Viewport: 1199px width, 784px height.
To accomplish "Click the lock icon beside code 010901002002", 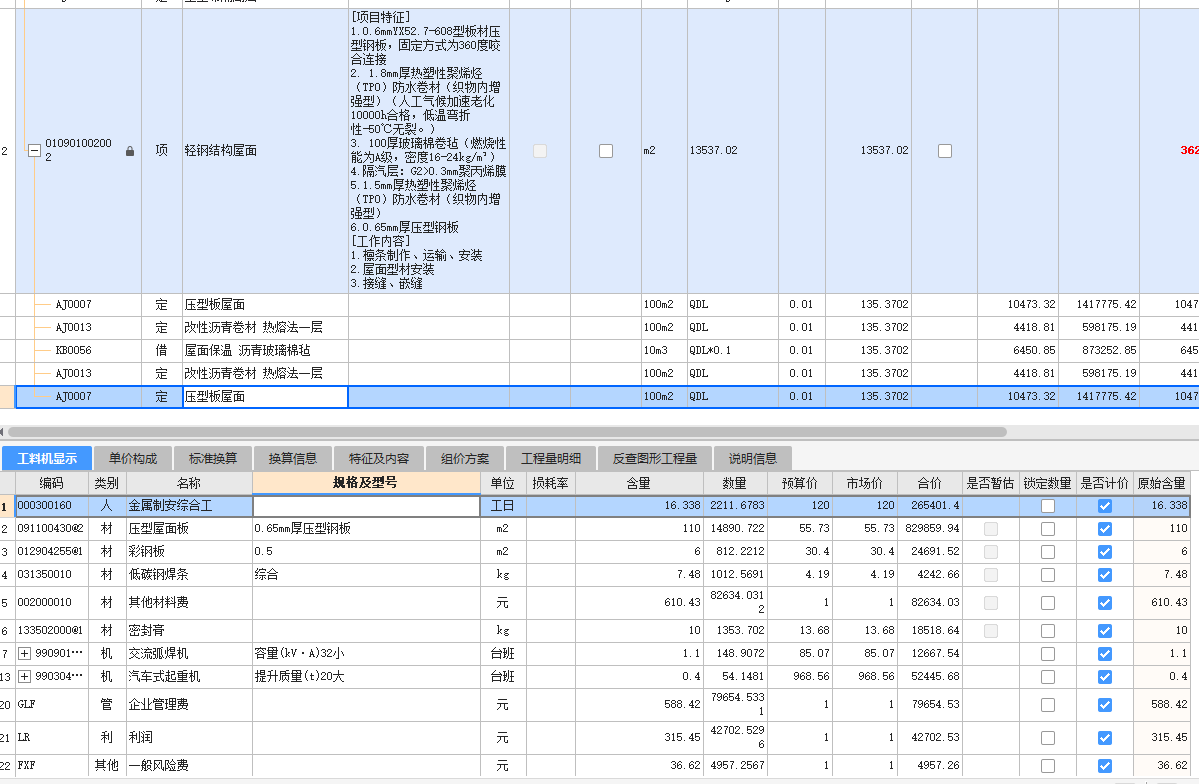I will pos(130,151).
